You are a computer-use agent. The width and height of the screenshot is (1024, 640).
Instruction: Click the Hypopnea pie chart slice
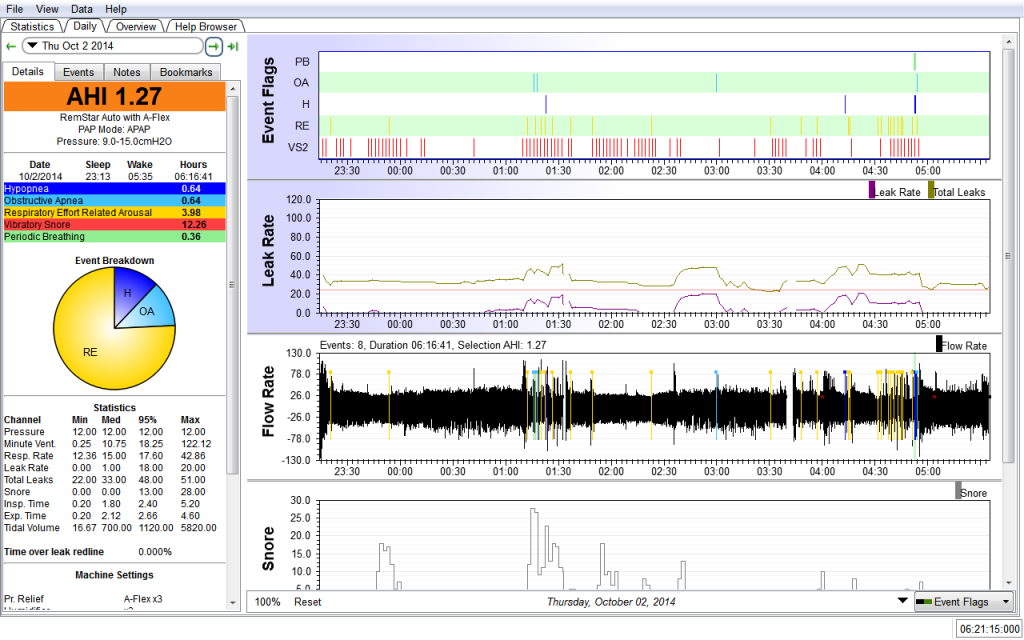(128, 294)
